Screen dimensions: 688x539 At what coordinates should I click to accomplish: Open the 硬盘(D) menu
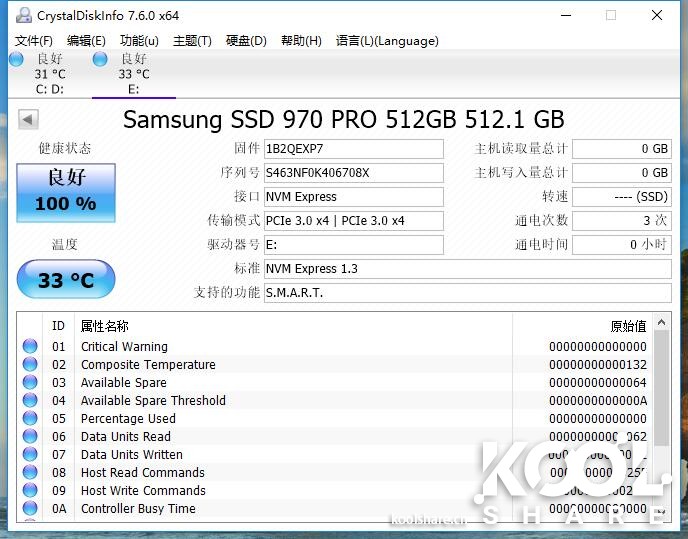tap(246, 41)
